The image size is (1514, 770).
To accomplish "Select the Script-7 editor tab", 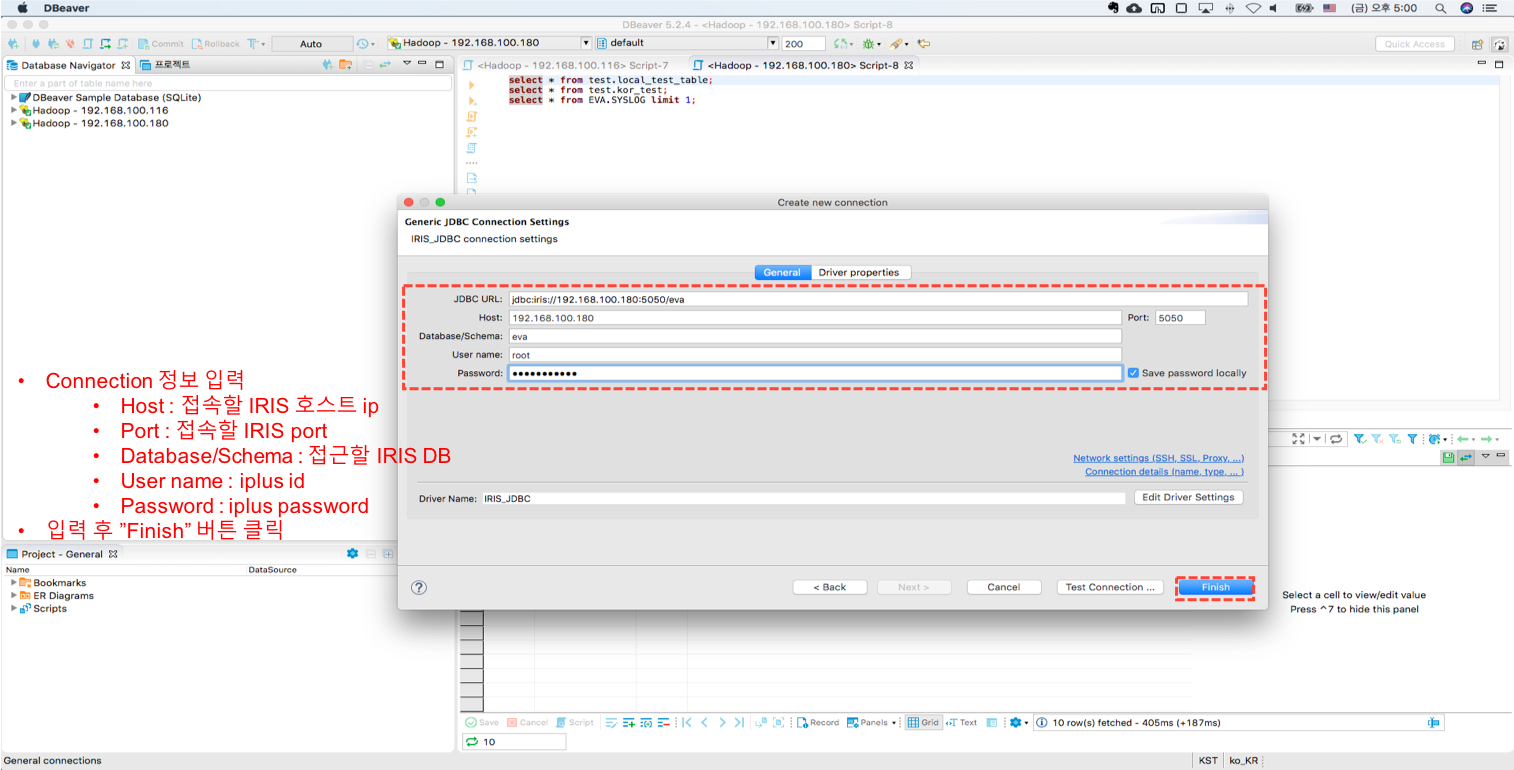I will click(x=565, y=65).
